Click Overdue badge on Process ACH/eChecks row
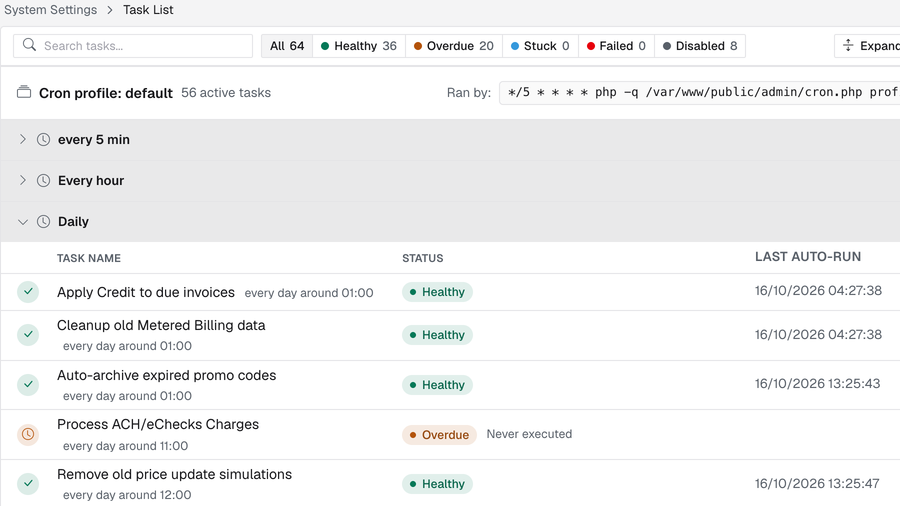This screenshot has height=506, width=900. pos(439,435)
